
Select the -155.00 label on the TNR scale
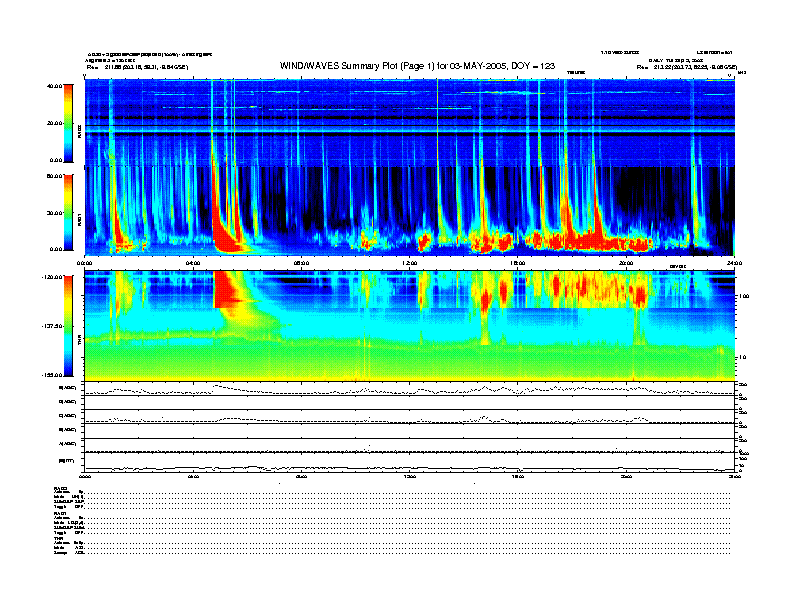52,375
